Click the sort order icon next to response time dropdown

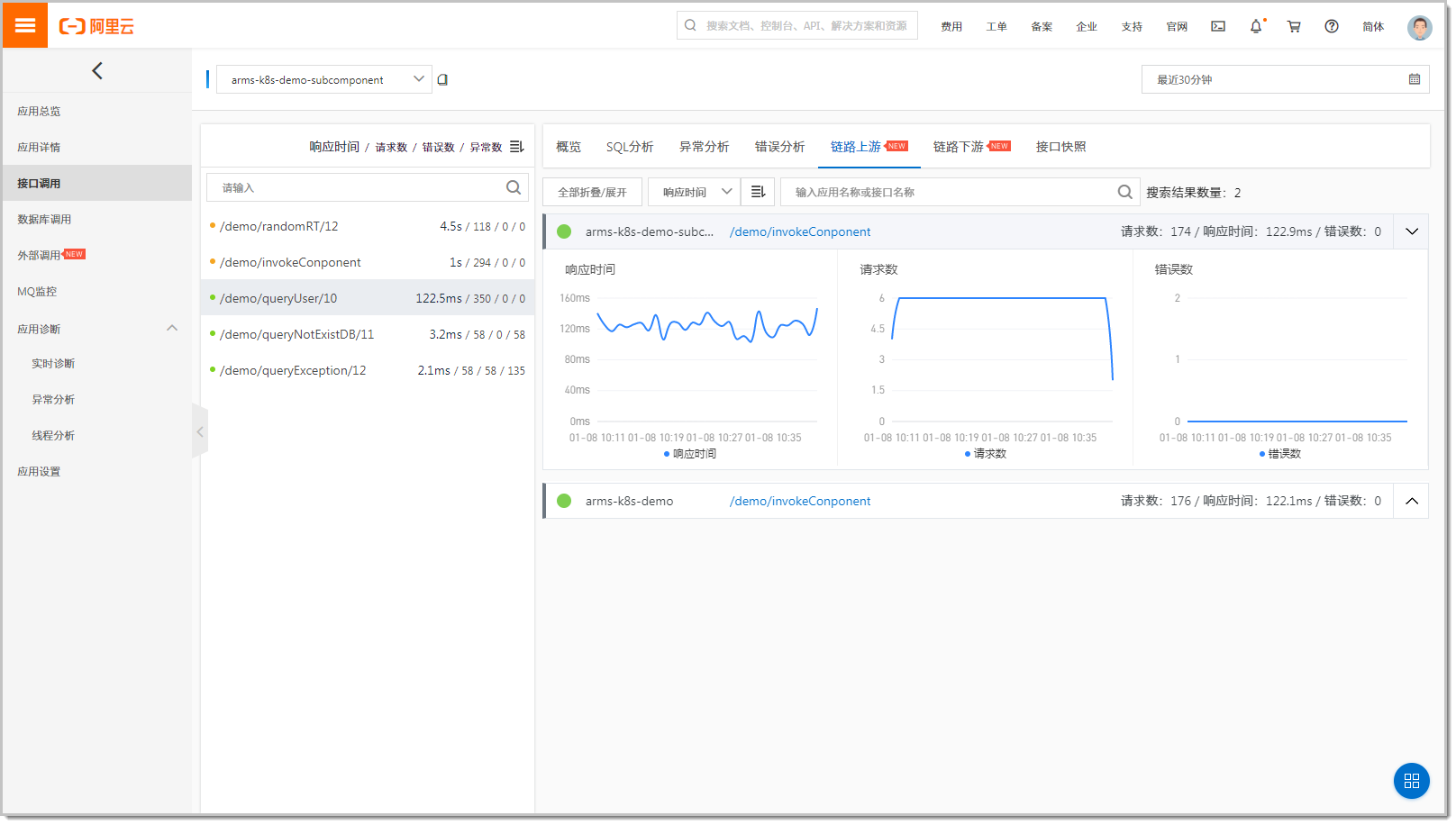click(758, 192)
